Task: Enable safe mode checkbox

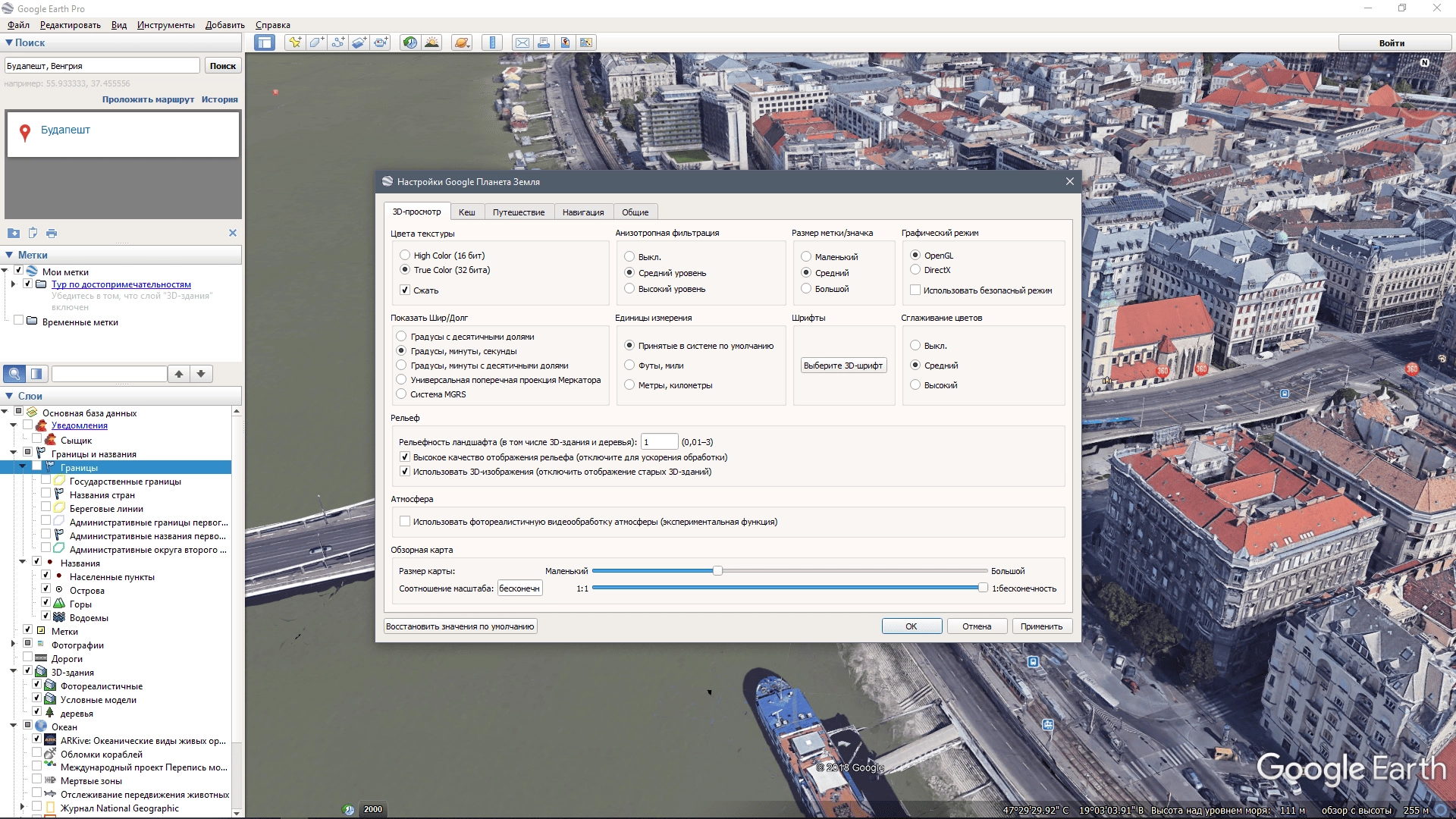Action: tap(915, 290)
